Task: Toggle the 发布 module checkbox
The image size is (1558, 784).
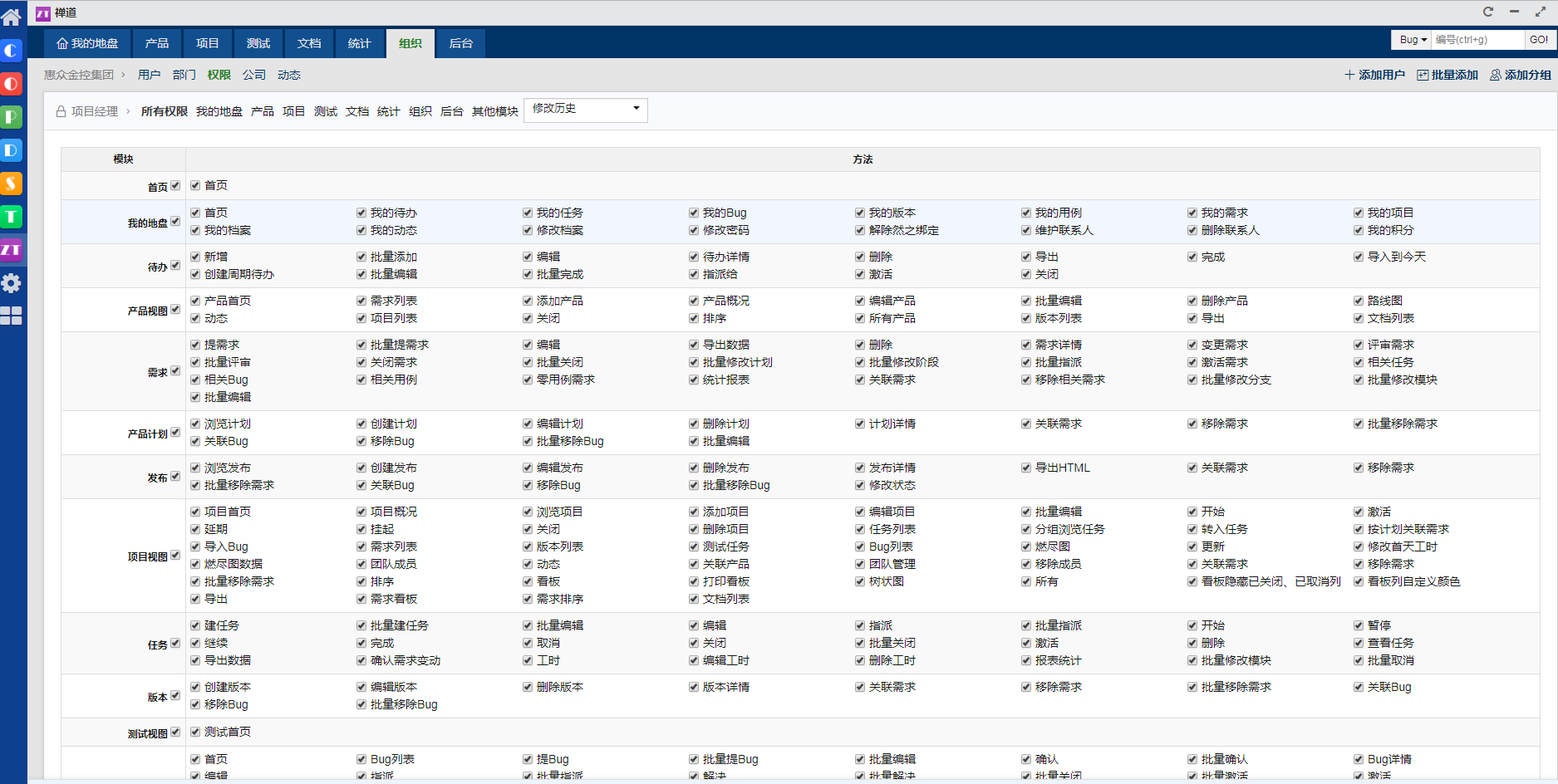Action: coord(175,477)
